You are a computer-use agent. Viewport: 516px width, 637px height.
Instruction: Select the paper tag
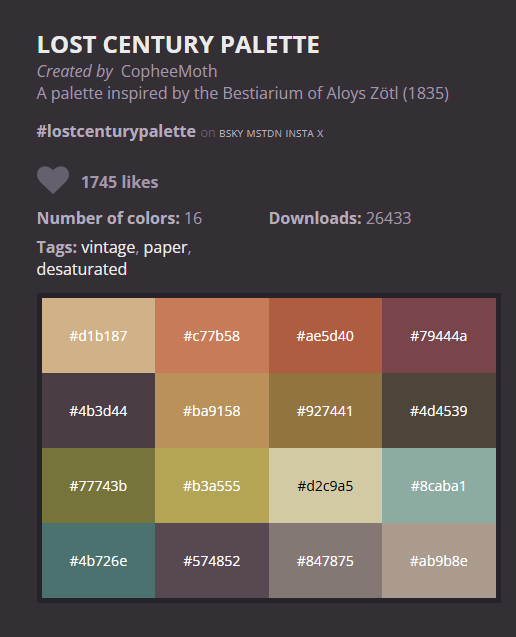165,247
